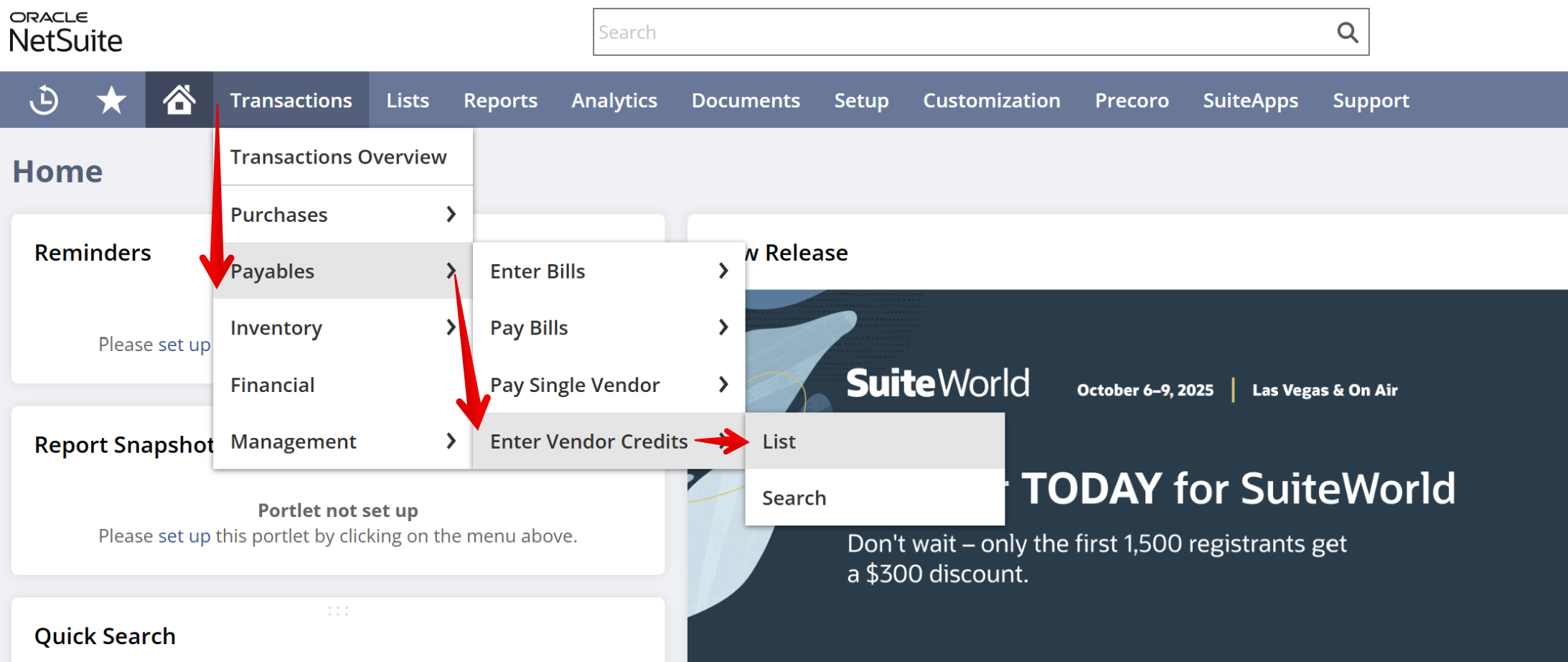Click "Portlet not set up" message
The height and width of the screenshot is (662, 1568).
338,511
